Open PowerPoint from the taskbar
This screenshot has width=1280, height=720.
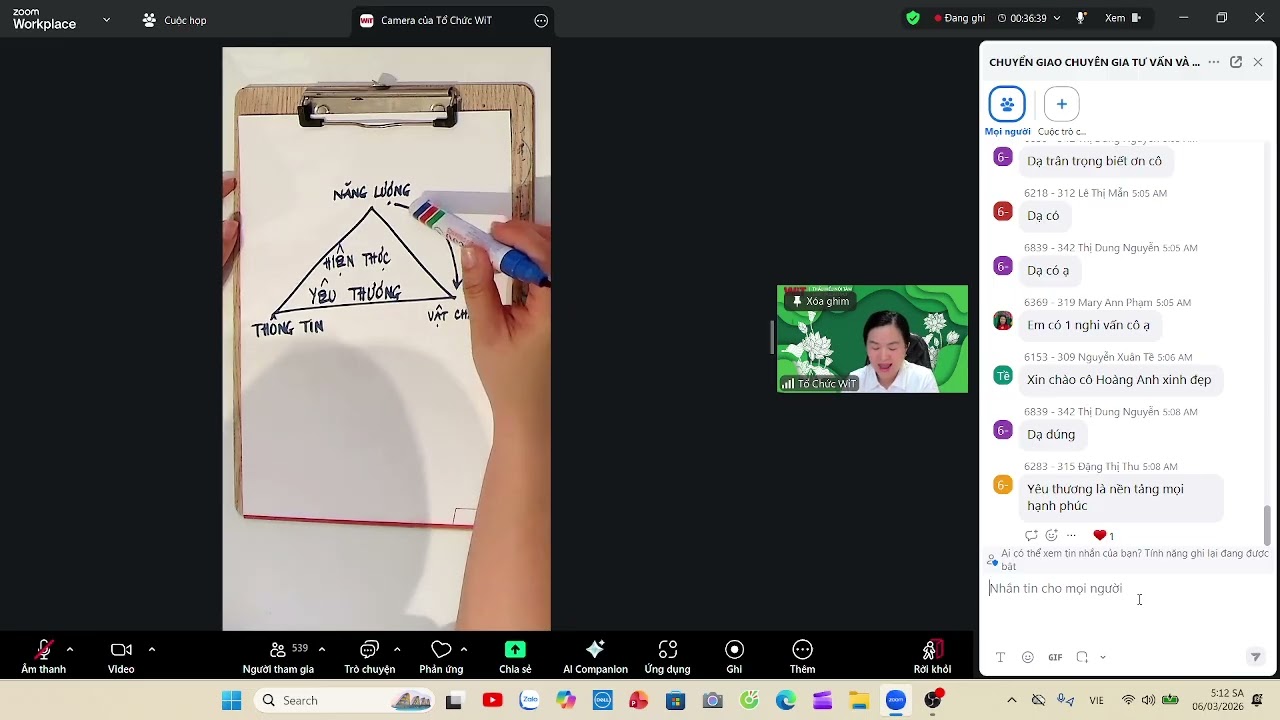(x=639, y=700)
